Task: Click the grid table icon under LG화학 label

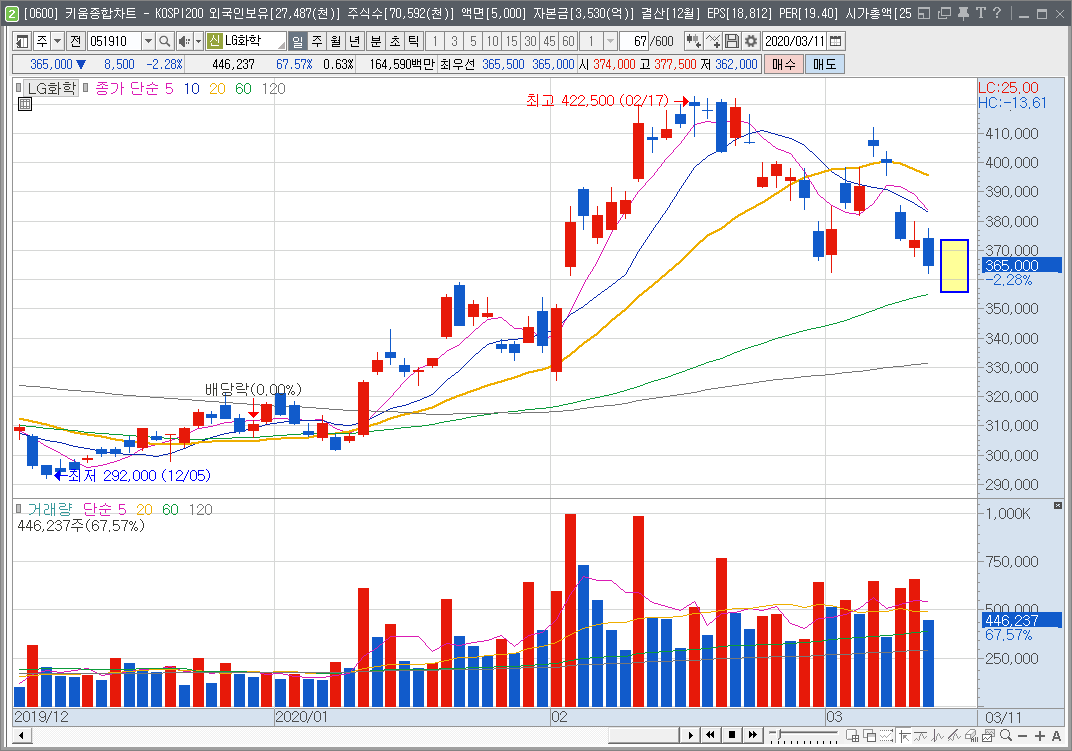Action: pos(25,104)
